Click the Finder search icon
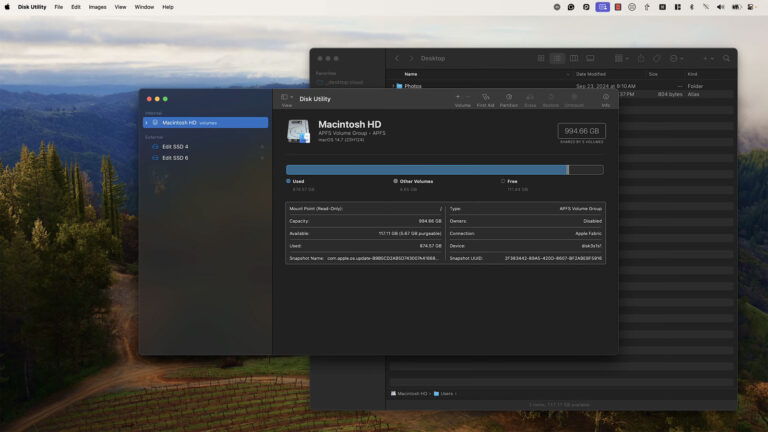Image resolution: width=768 pixels, height=432 pixels. click(726, 58)
